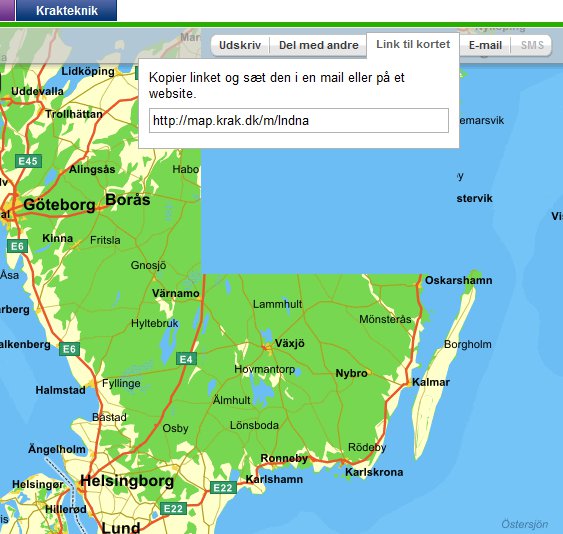Select the E6 sign near Kinna
The height and width of the screenshot is (534, 563).
point(17,246)
